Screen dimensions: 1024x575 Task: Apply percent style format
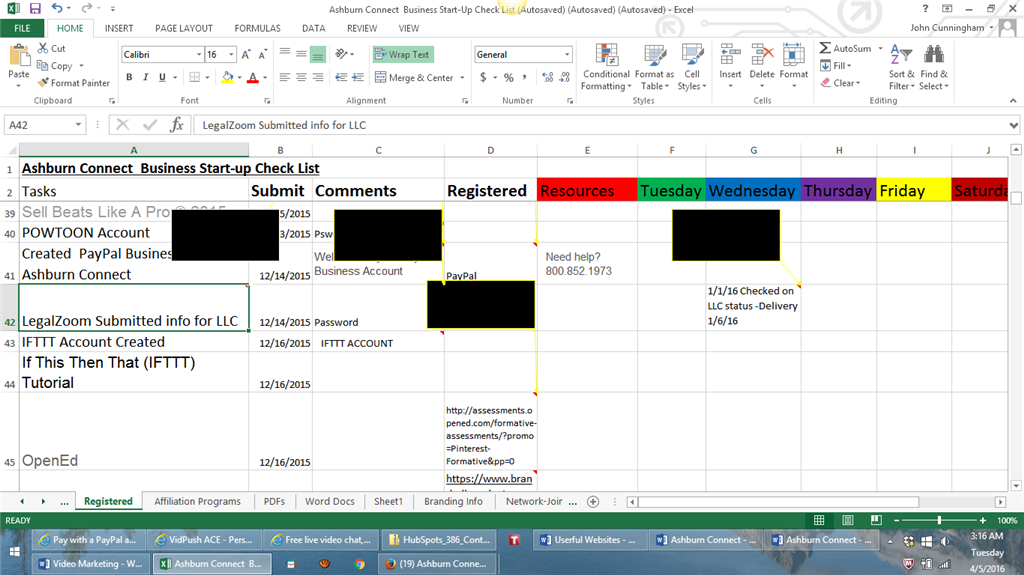click(509, 77)
